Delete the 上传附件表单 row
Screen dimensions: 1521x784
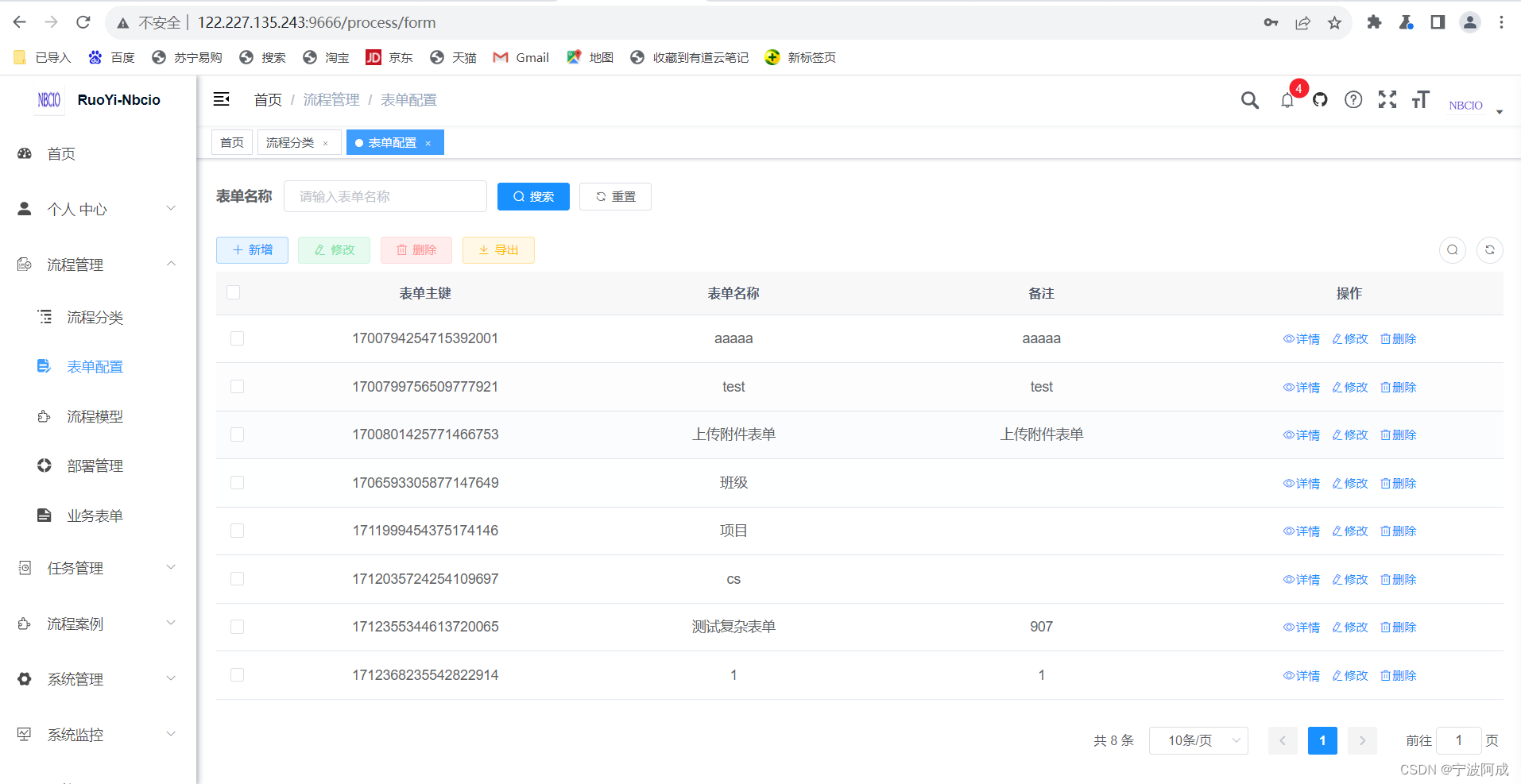1399,435
